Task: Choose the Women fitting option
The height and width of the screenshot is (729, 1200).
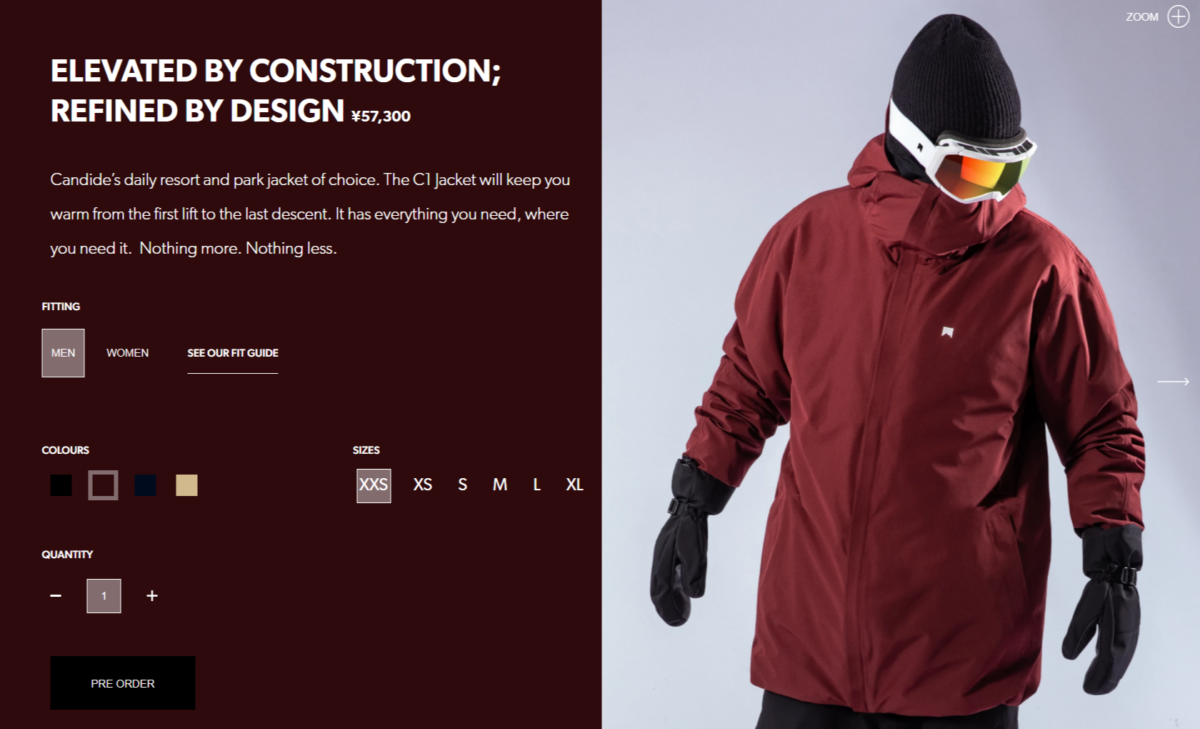Action: [x=128, y=353]
